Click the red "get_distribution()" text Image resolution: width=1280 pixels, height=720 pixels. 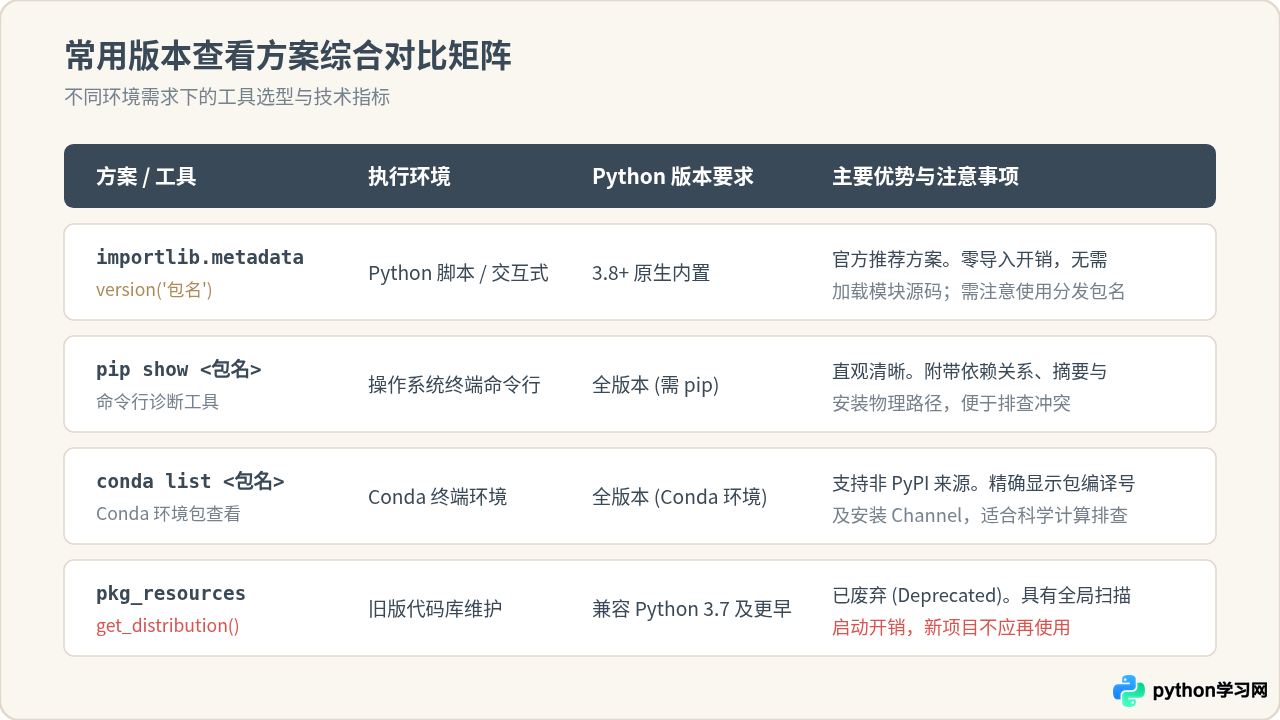(168, 626)
